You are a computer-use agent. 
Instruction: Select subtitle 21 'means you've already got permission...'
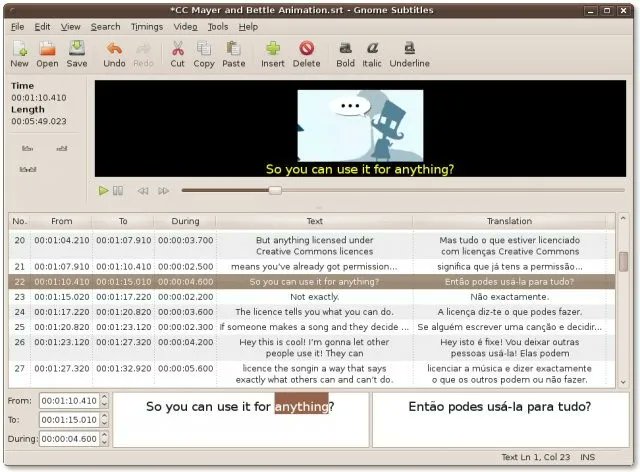click(311, 267)
